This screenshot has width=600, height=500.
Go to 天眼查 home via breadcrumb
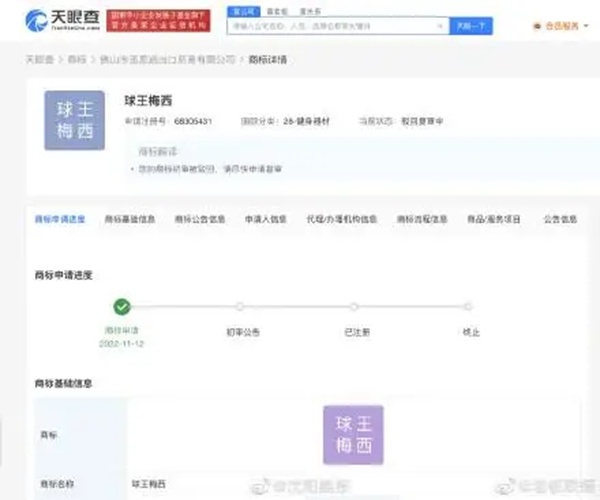(38, 60)
